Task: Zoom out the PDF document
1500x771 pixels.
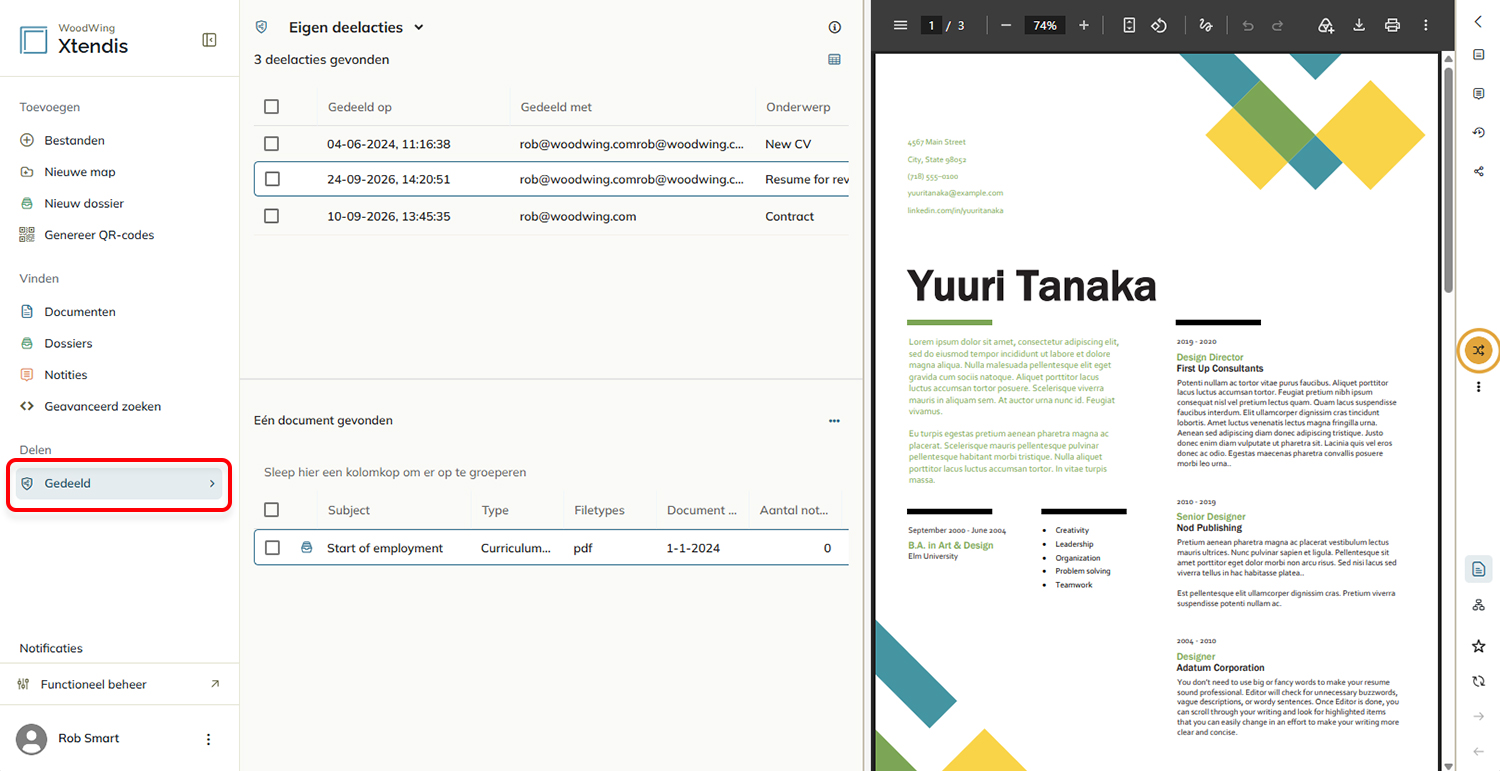Action: pos(1006,25)
